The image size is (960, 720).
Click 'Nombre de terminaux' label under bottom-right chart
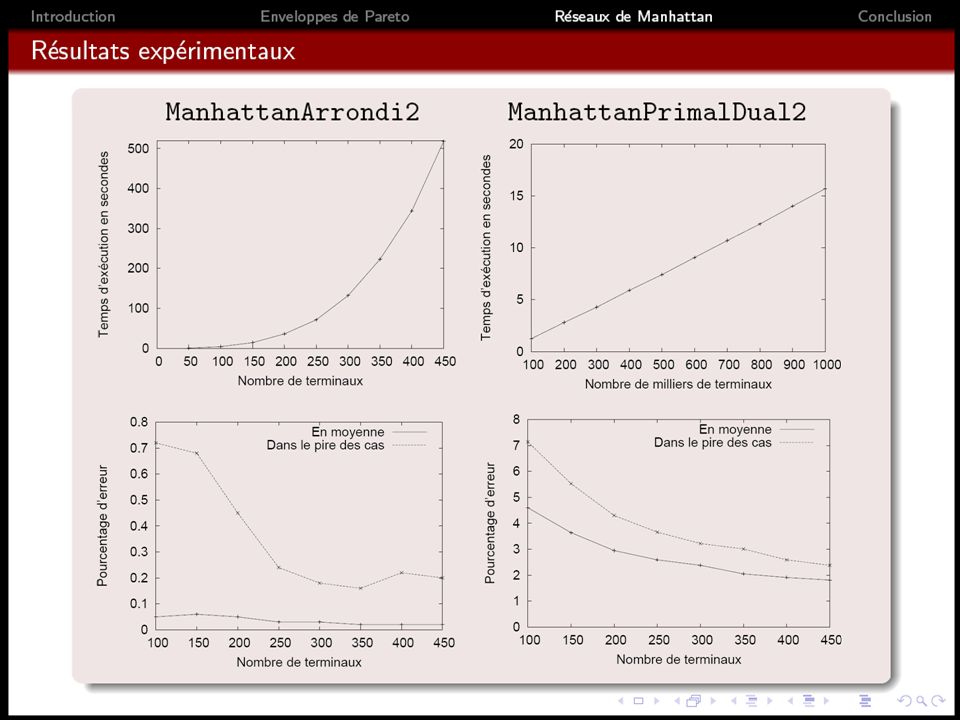point(678,659)
